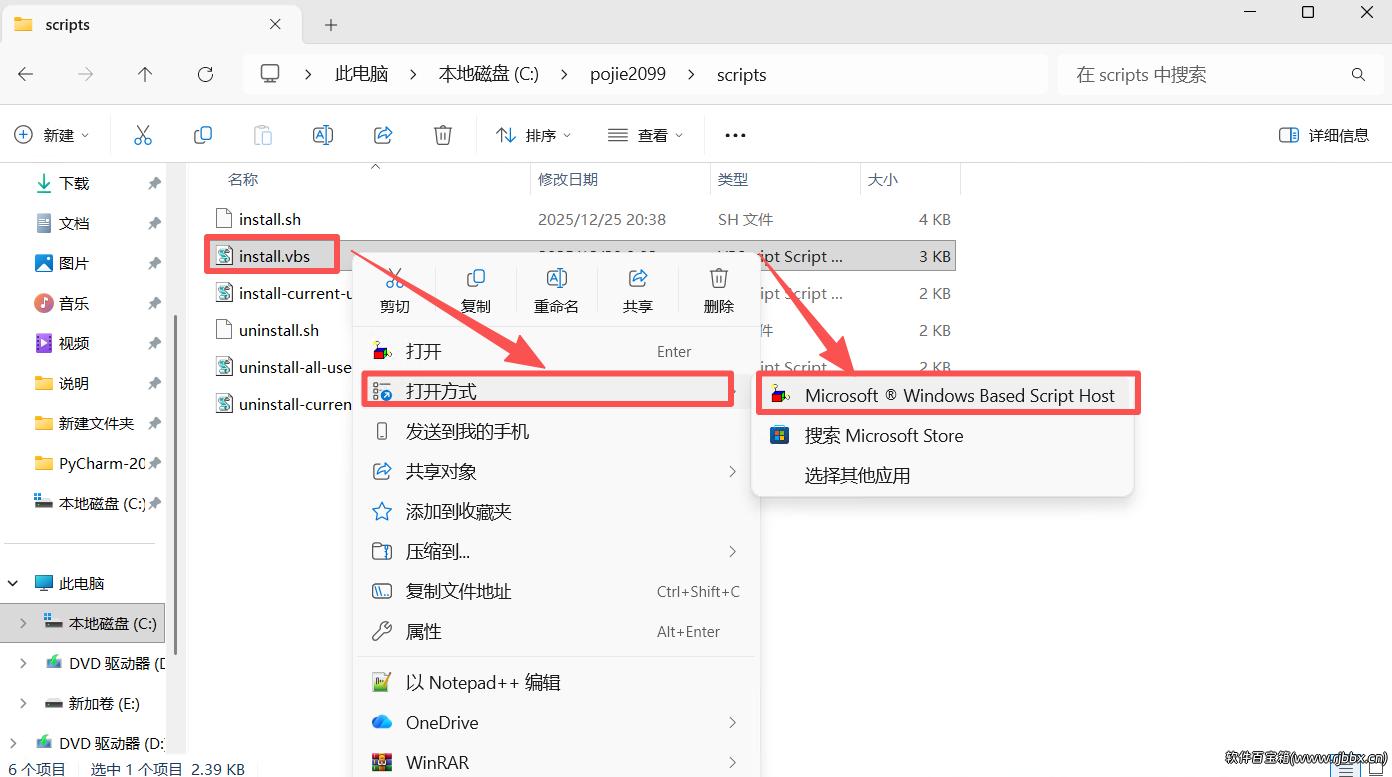Select 搜索 Microsoft Store in submenu
This screenshot has height=777, width=1392.
pos(943,435)
